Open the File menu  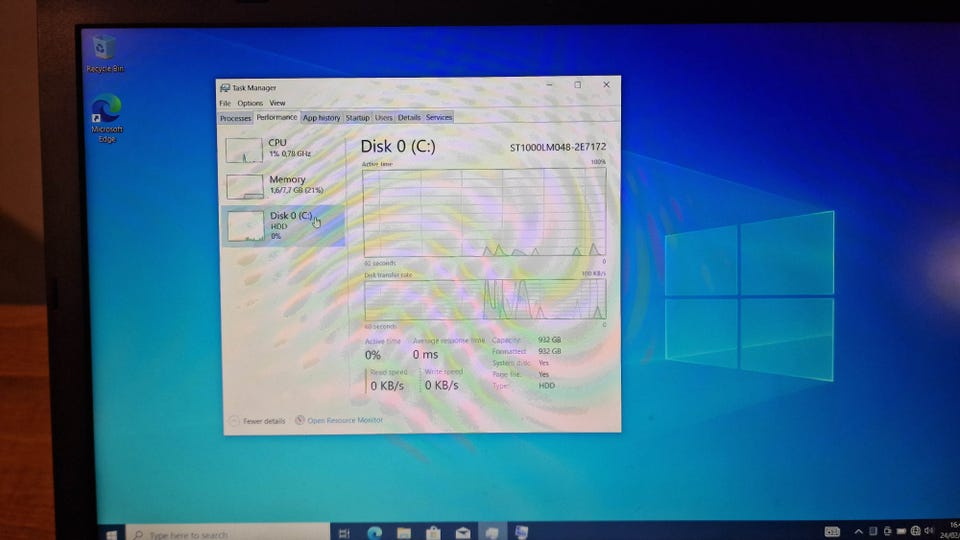(x=225, y=103)
